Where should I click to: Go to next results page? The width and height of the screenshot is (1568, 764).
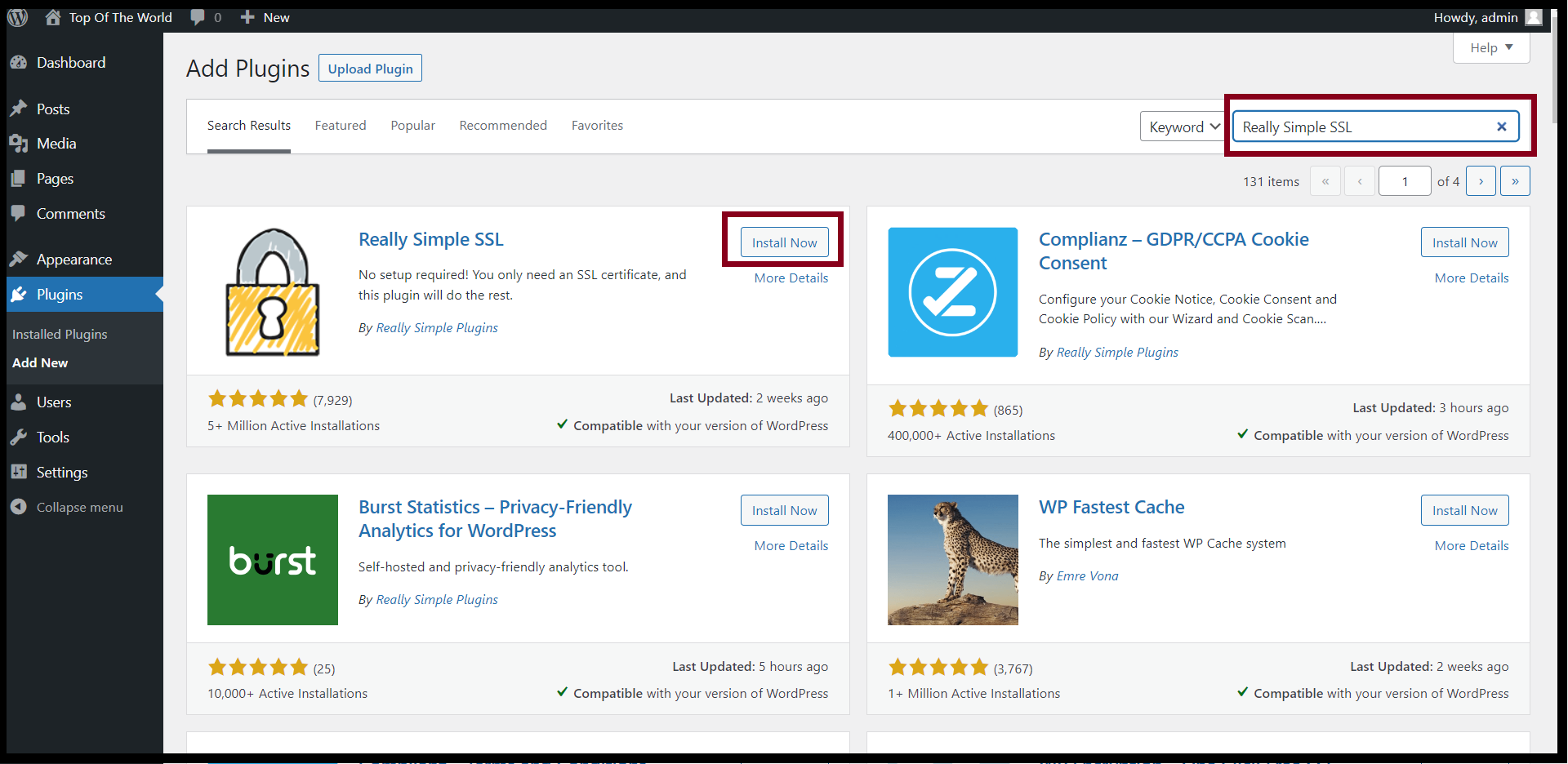pos(1481,181)
